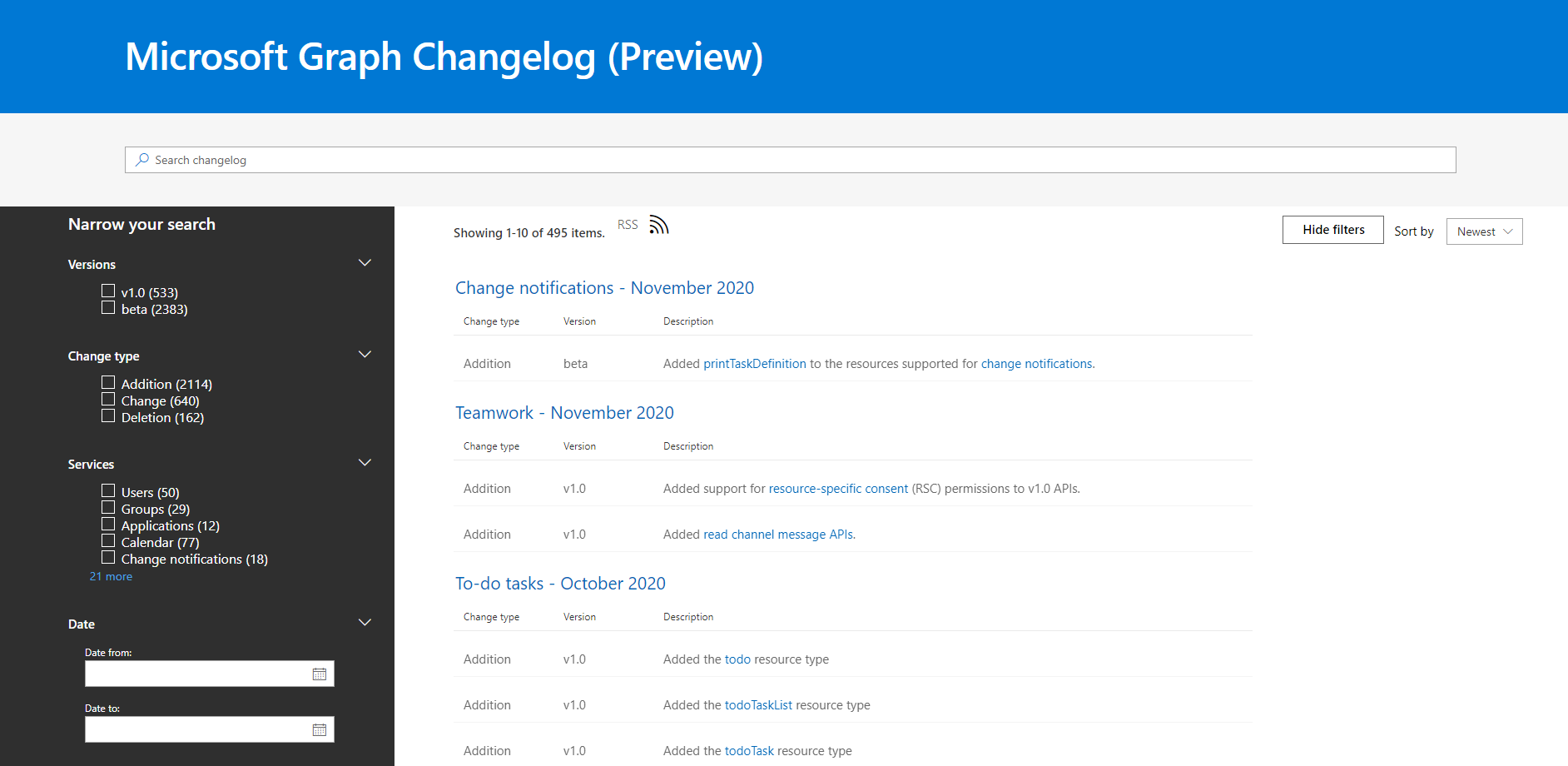The width and height of the screenshot is (1568, 766).
Task: Open the printTaskDefinition link
Action: point(754,363)
